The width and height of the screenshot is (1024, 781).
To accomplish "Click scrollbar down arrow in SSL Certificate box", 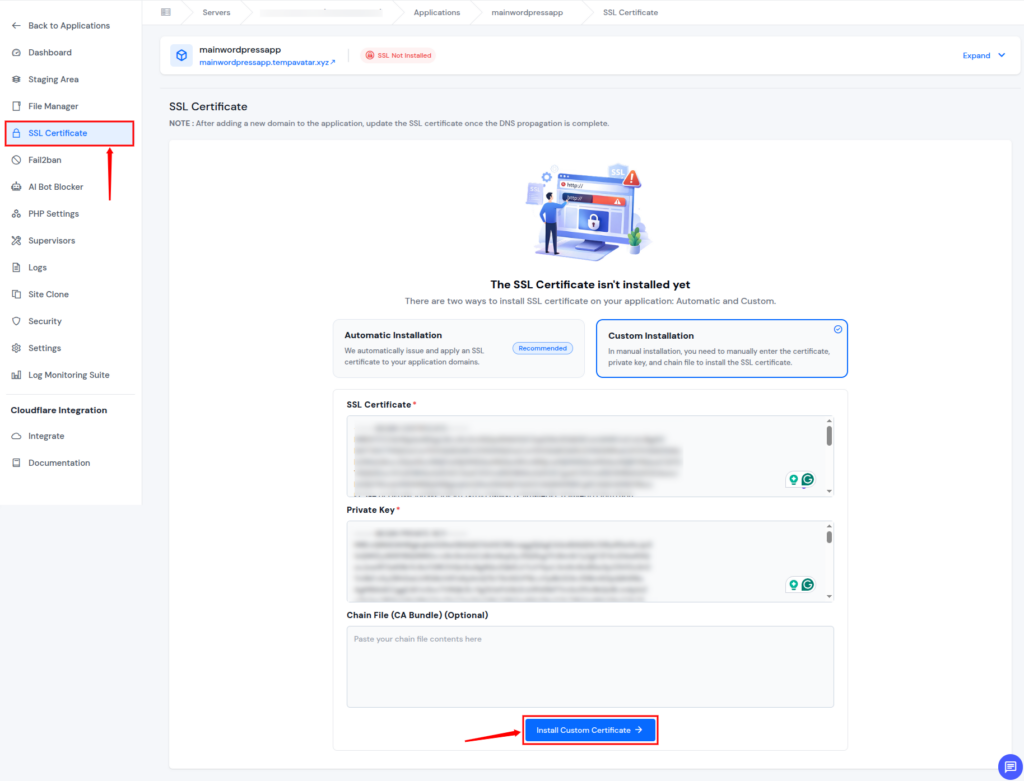I will pyautogui.click(x=829, y=491).
